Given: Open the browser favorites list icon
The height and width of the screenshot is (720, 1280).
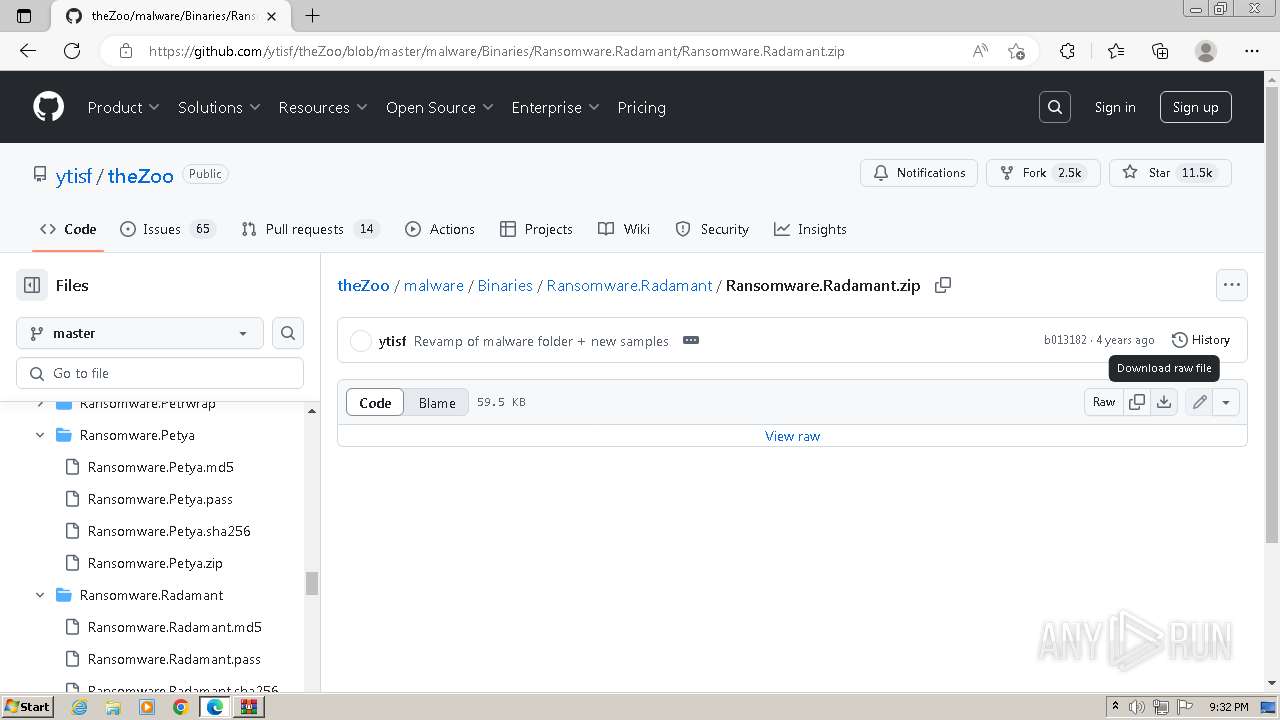Looking at the screenshot, I should tap(1116, 51).
